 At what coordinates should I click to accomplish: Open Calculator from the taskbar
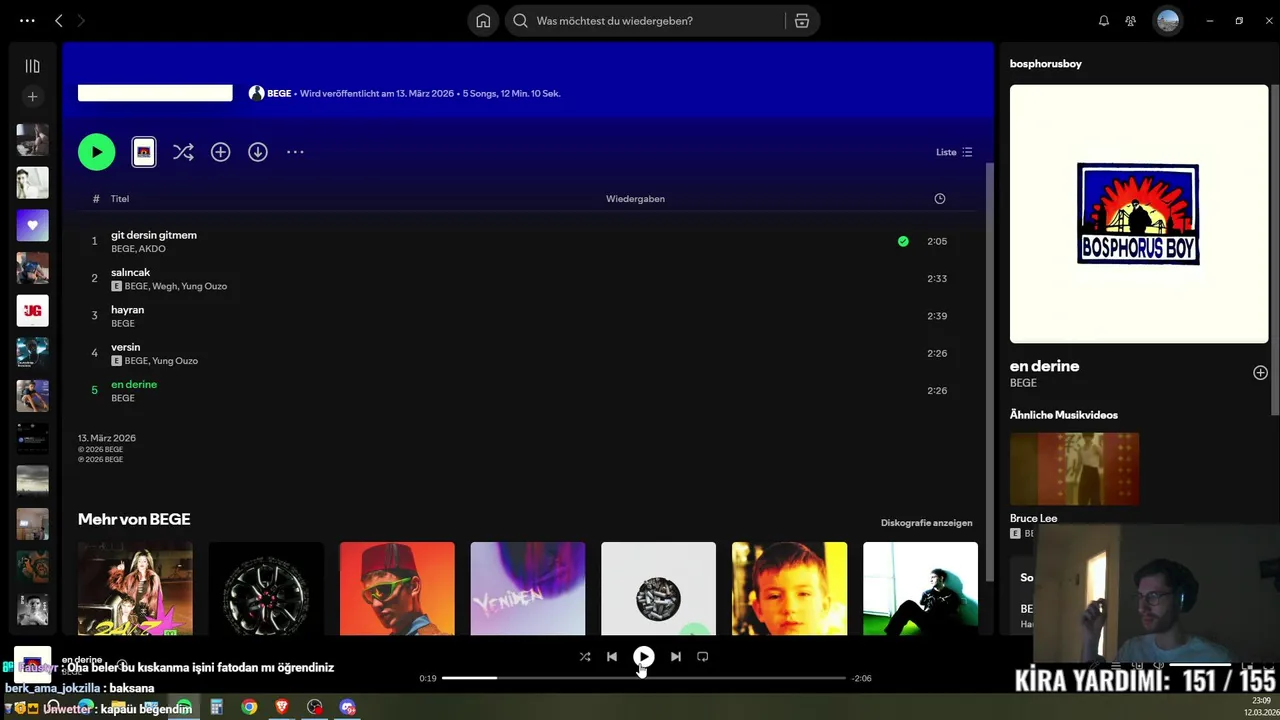click(x=216, y=708)
